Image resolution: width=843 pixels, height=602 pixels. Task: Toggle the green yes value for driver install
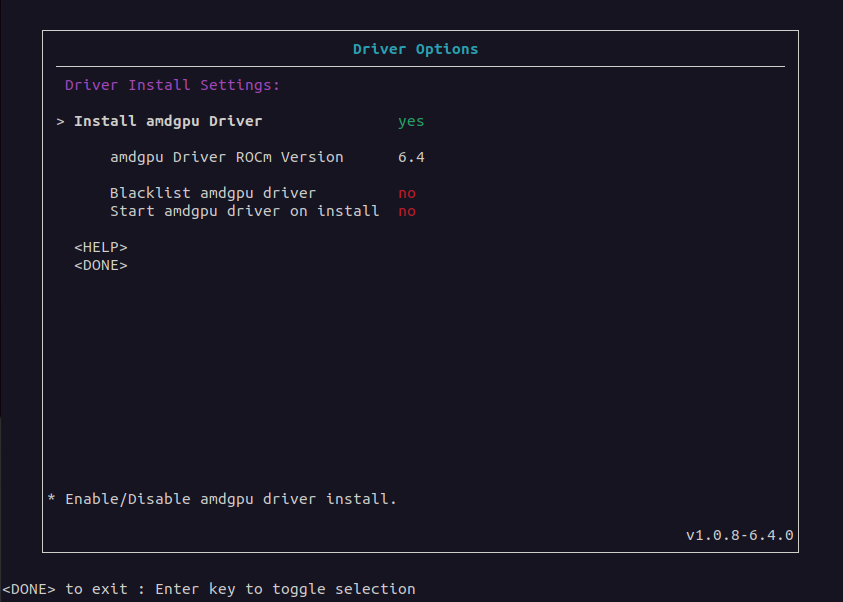[x=410, y=121]
